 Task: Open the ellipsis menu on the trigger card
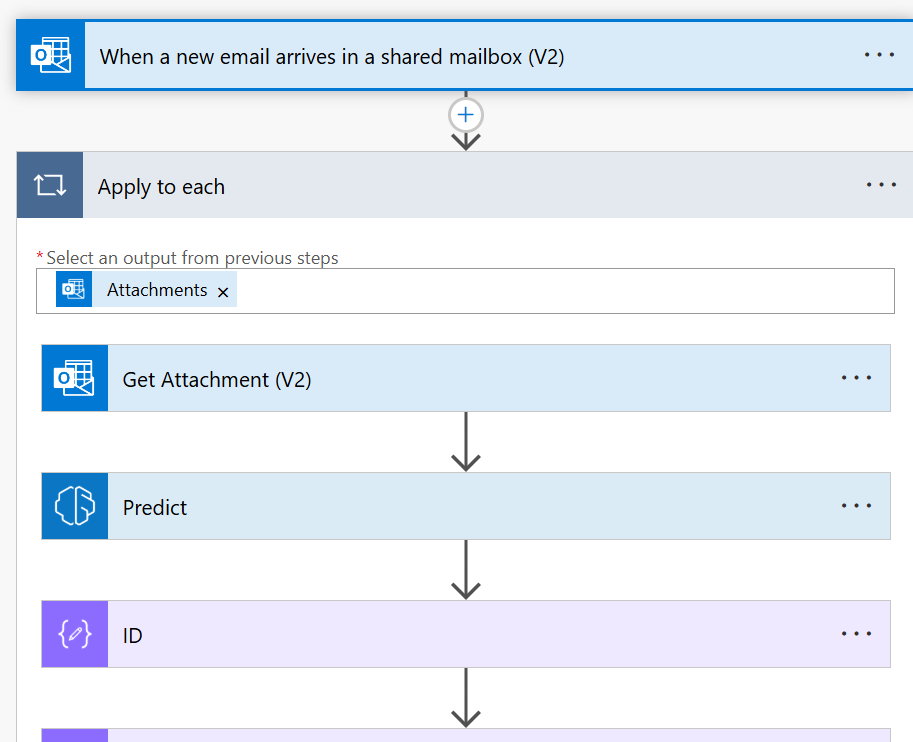point(879,55)
